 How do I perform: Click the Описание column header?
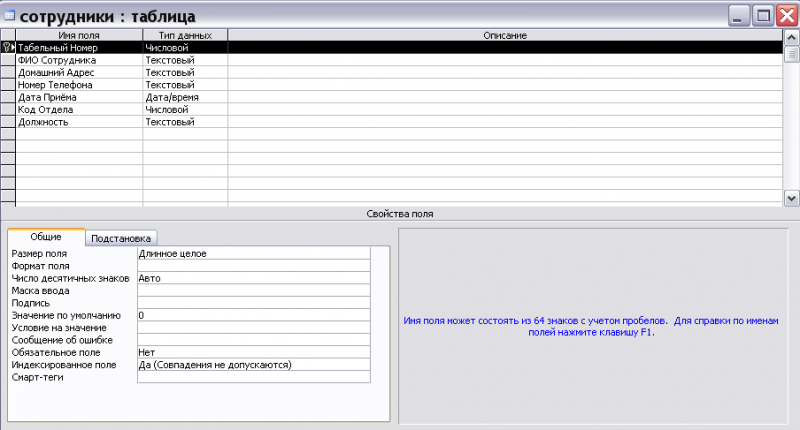pyautogui.click(x=505, y=35)
